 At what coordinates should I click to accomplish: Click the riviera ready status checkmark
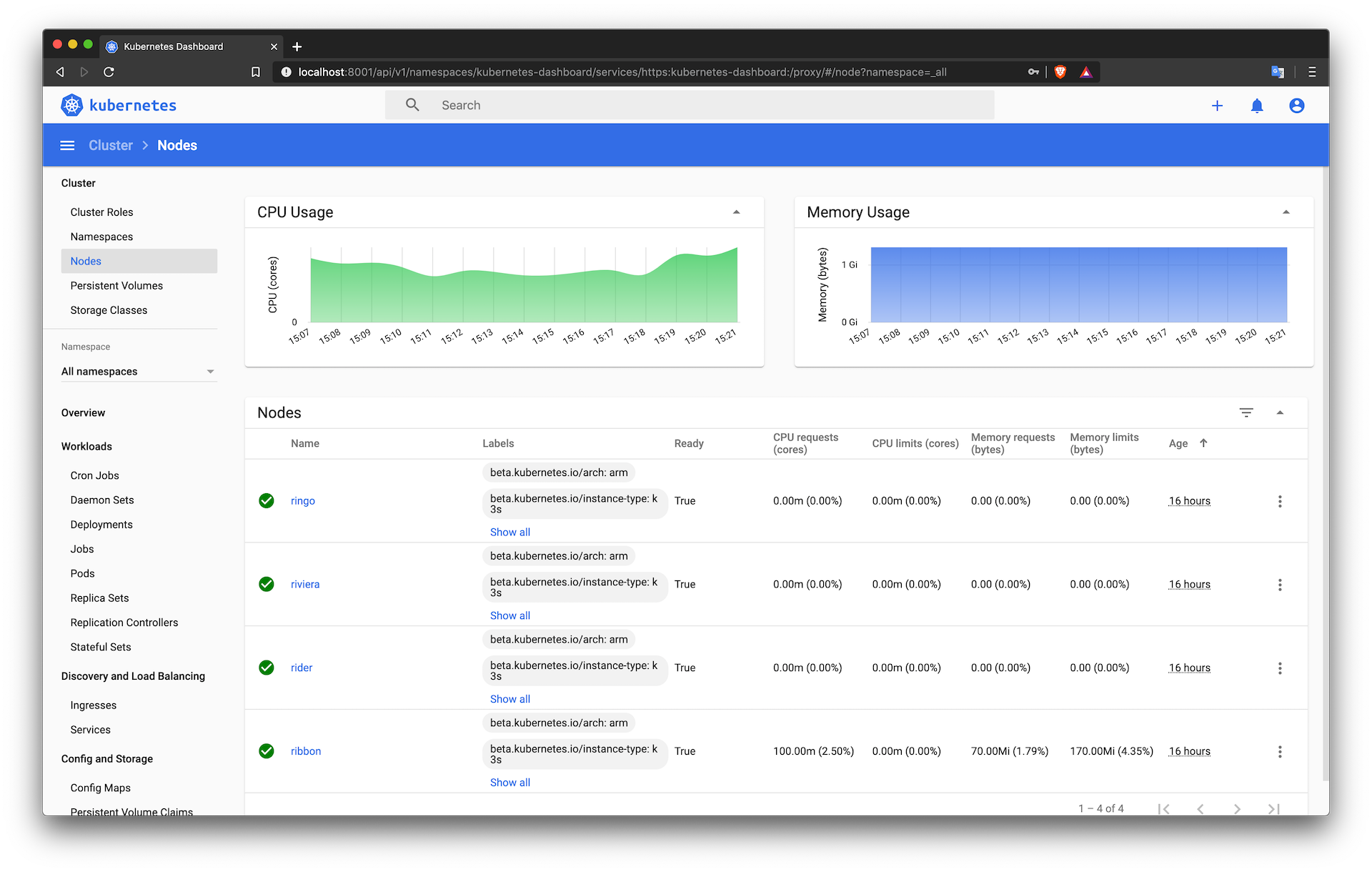pos(267,584)
